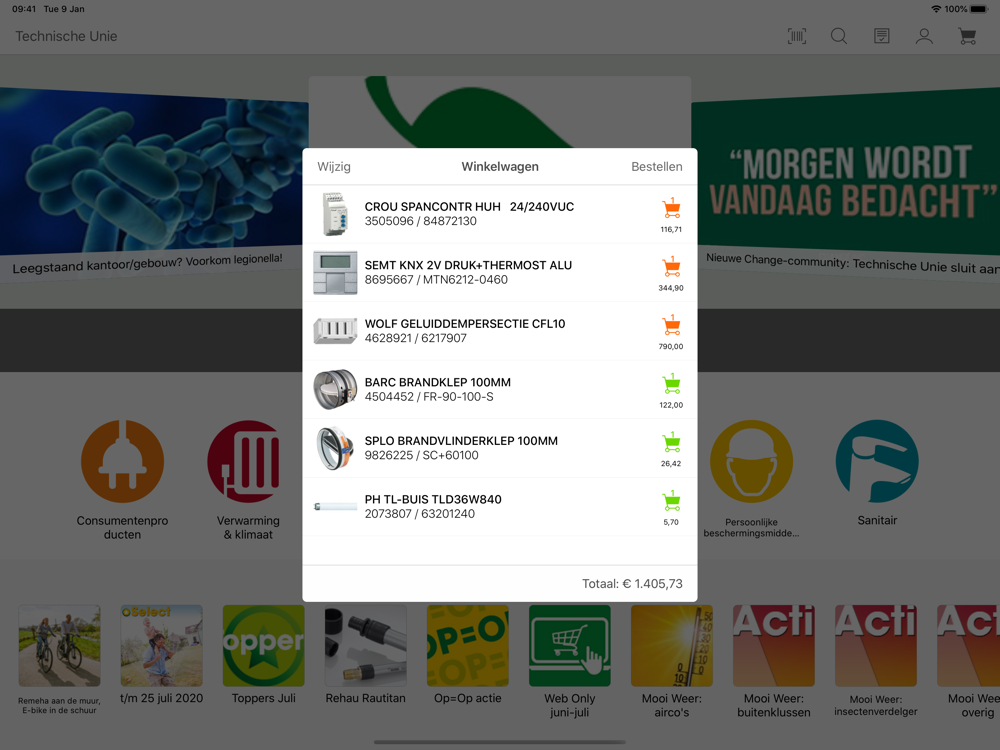Tap article number 9826225 / SC+60100
This screenshot has height=750, width=1000.
(x=422, y=455)
